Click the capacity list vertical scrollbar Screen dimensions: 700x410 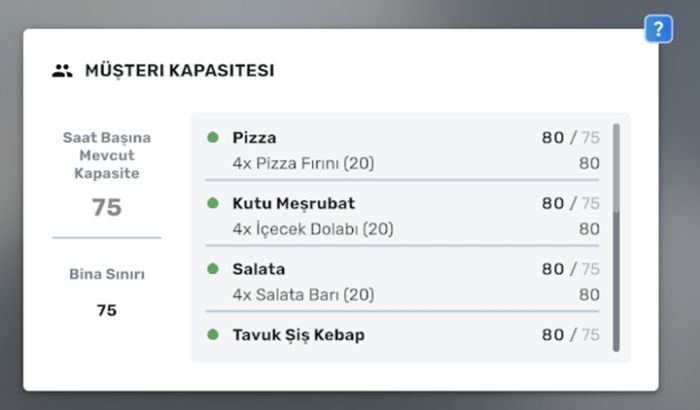616,170
